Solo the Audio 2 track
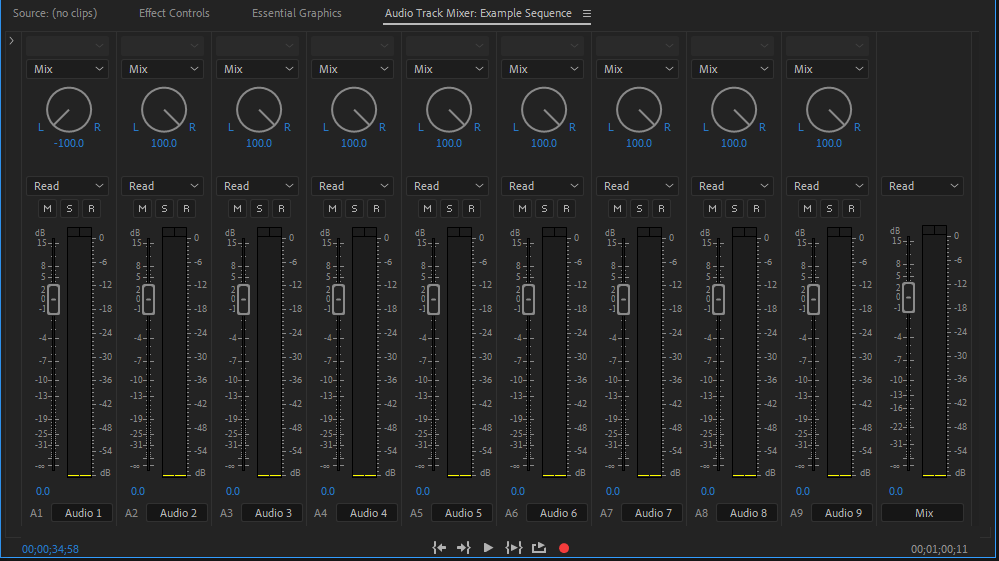This screenshot has height=561, width=999. pos(164,208)
